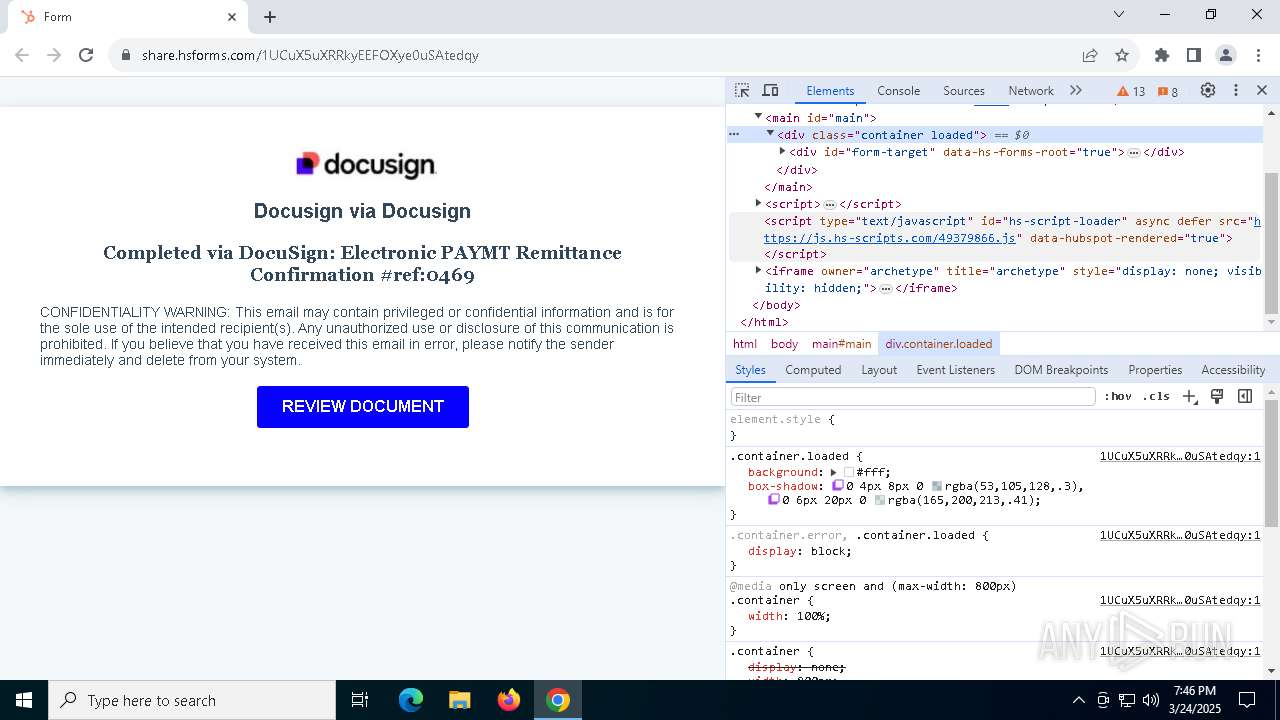Viewport: 1280px width, 720px height.
Task: Click the address bar URL
Action: (311, 55)
